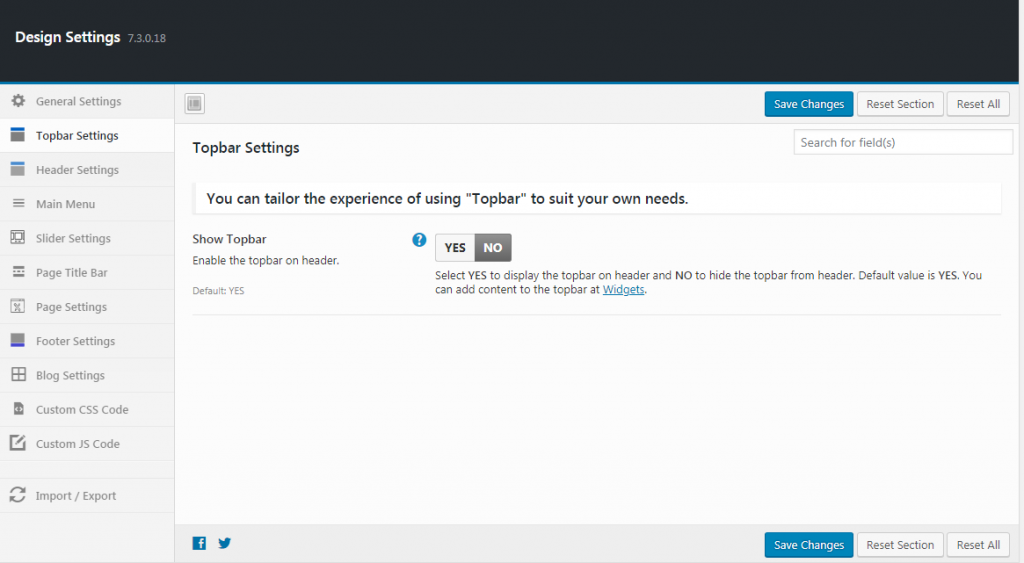Click the Footer Settings sidebar icon
The width and height of the screenshot is (1024, 563).
(18, 340)
